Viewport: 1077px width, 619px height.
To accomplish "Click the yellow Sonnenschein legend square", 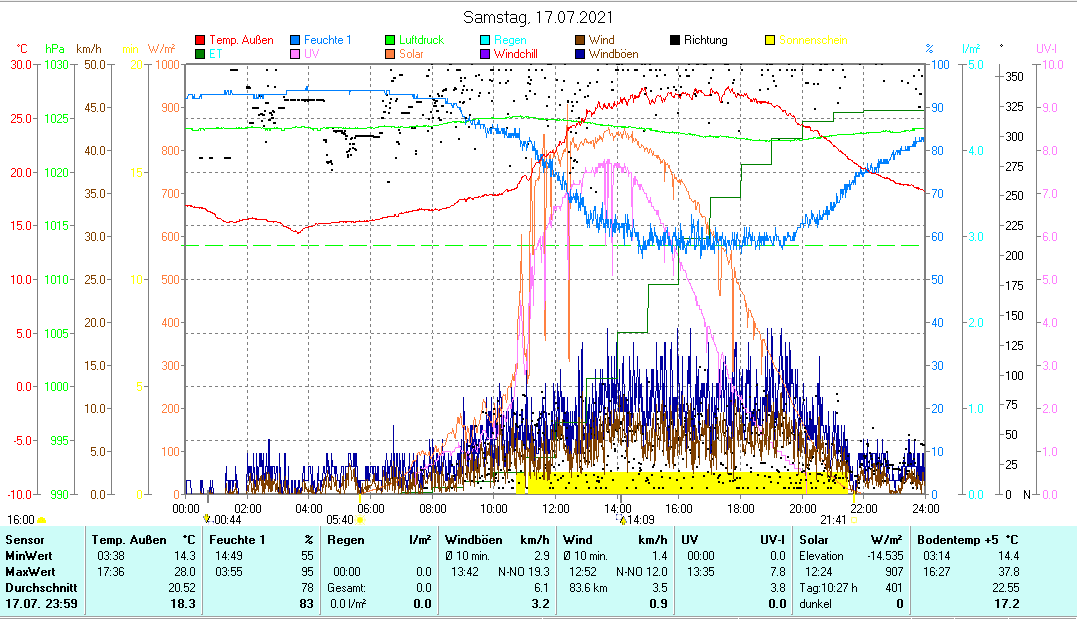I will coord(770,41).
